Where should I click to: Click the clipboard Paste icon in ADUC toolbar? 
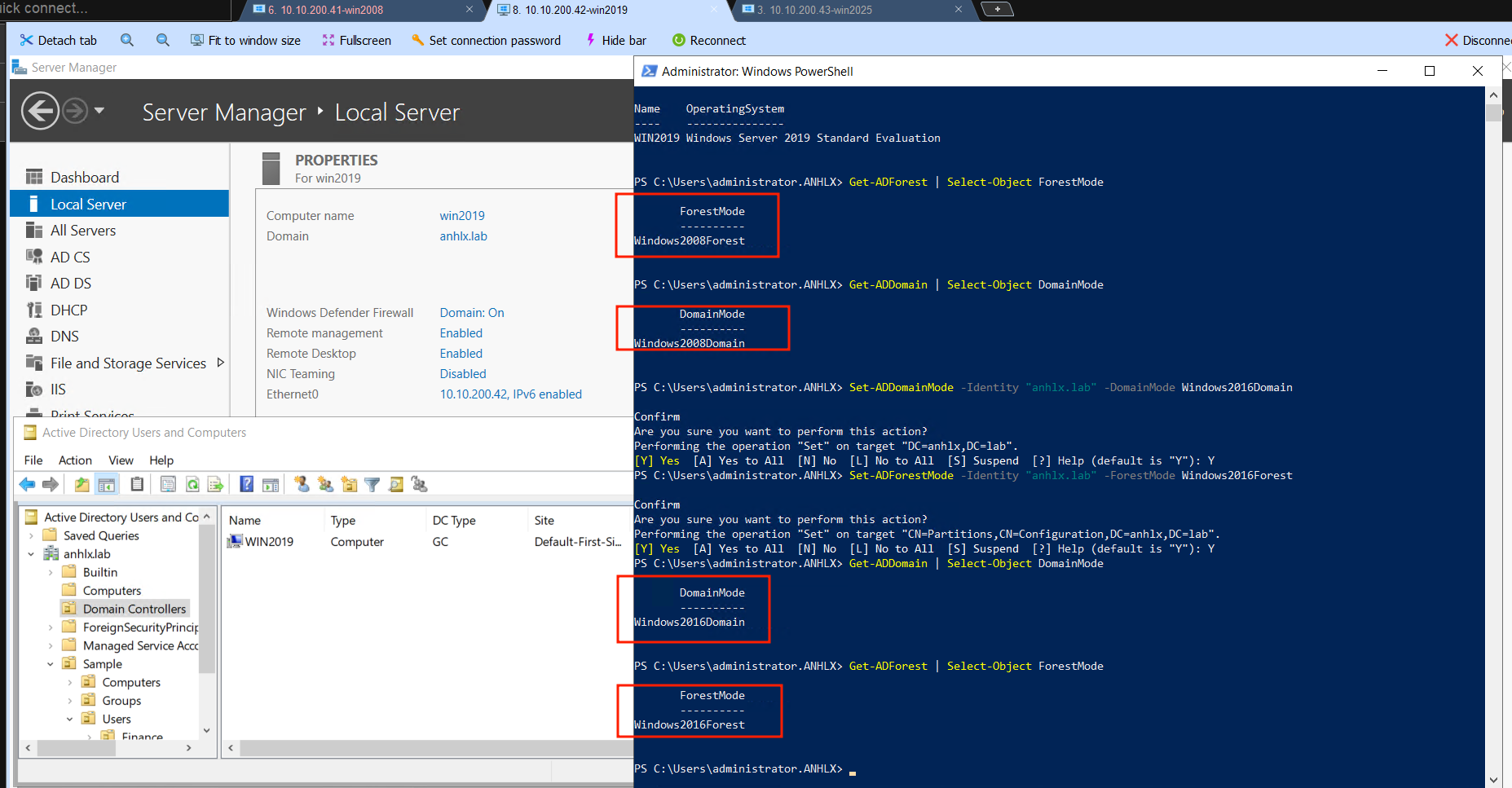pos(137,485)
